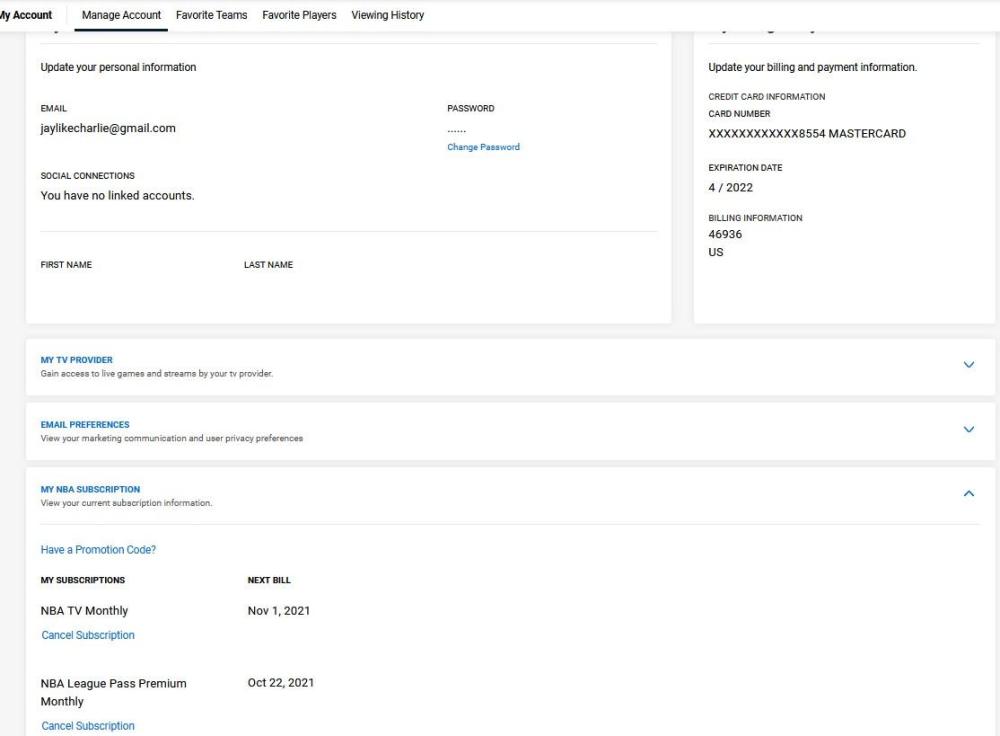The image size is (1000, 736).
Task: Click the Nov 1, 2021 next bill date
Action: 279,610
